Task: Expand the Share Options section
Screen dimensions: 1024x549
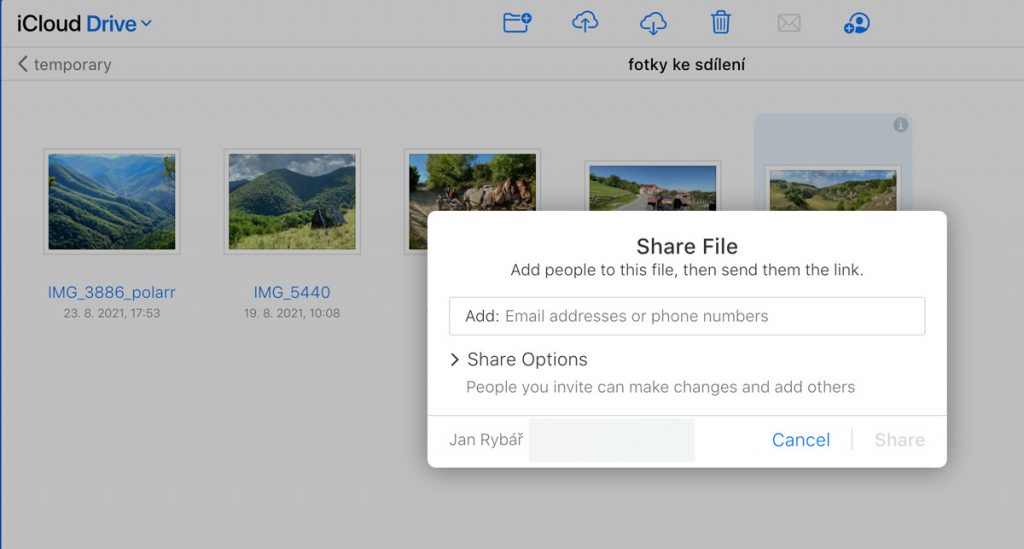Action: (x=519, y=360)
